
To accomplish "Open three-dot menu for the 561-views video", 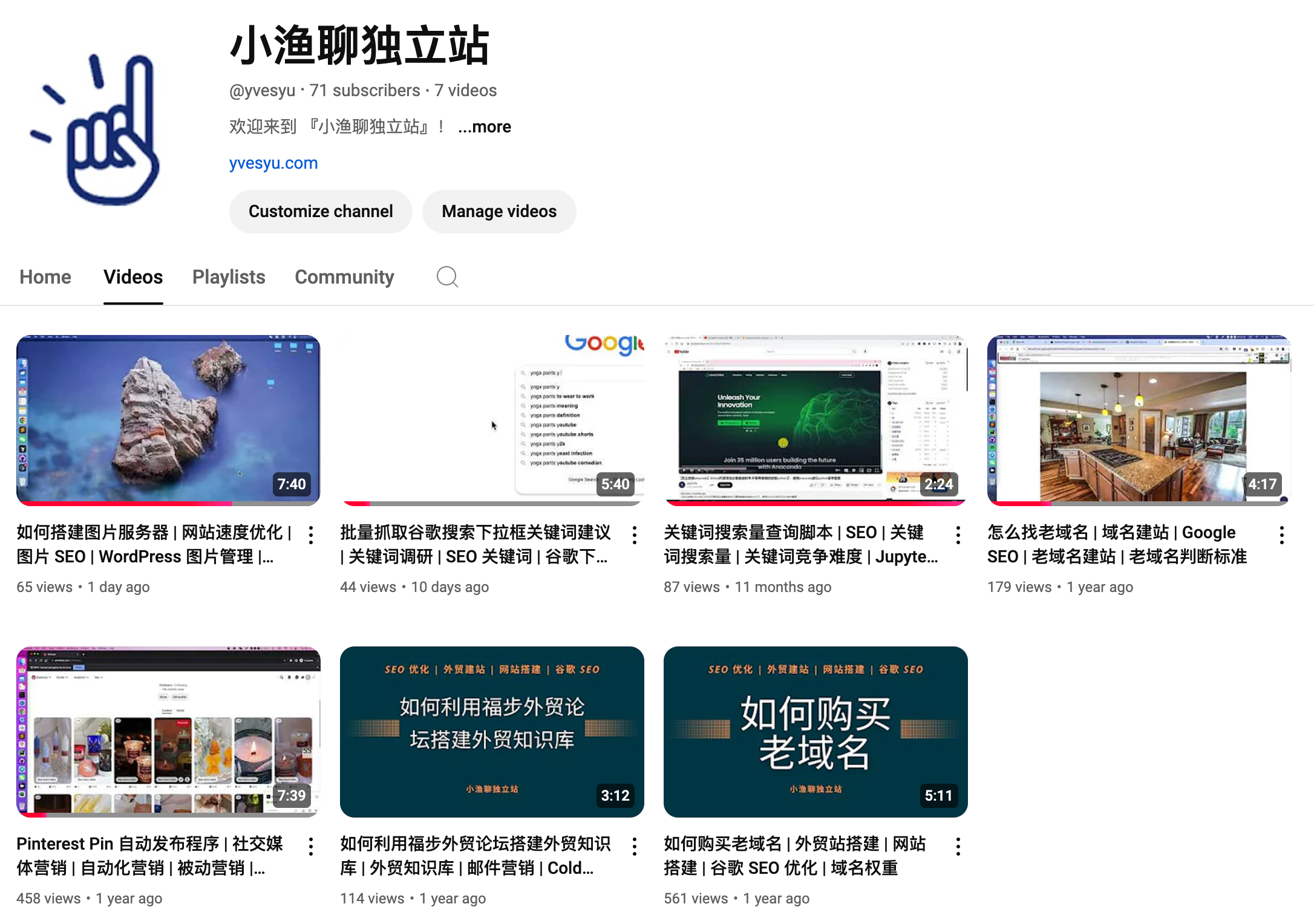I will tap(958, 846).
